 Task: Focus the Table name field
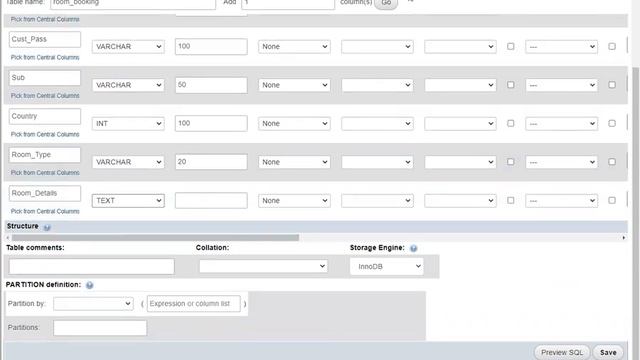click(x=133, y=3)
